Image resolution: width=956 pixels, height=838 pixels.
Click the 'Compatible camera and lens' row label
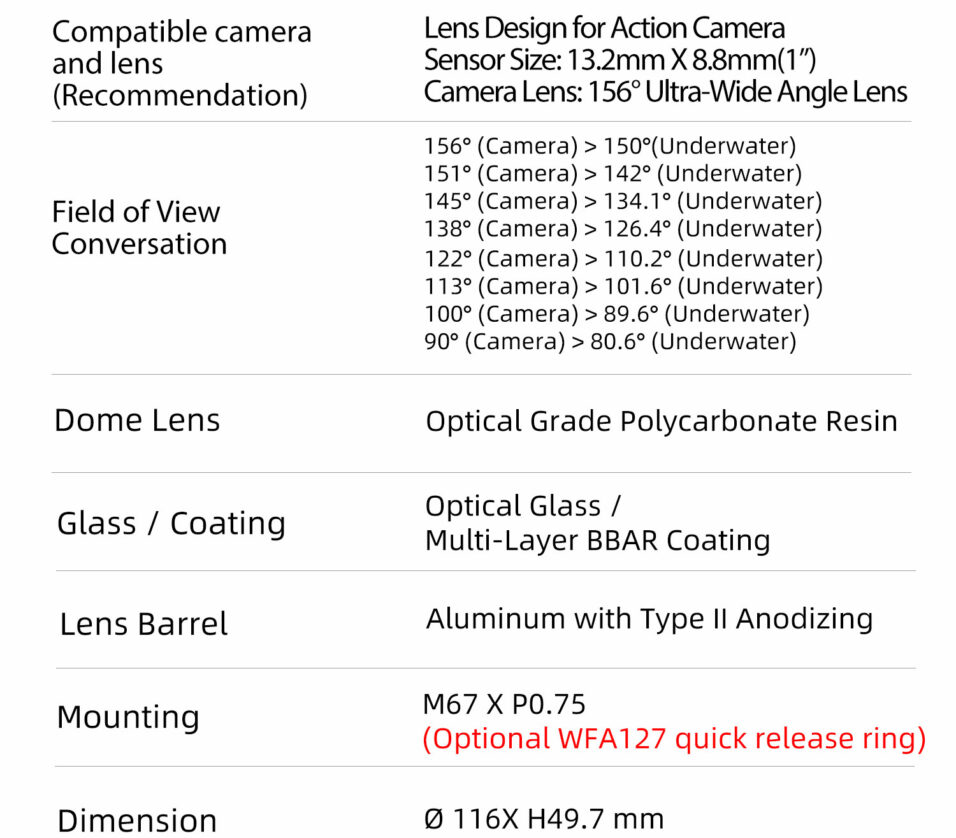click(x=181, y=63)
